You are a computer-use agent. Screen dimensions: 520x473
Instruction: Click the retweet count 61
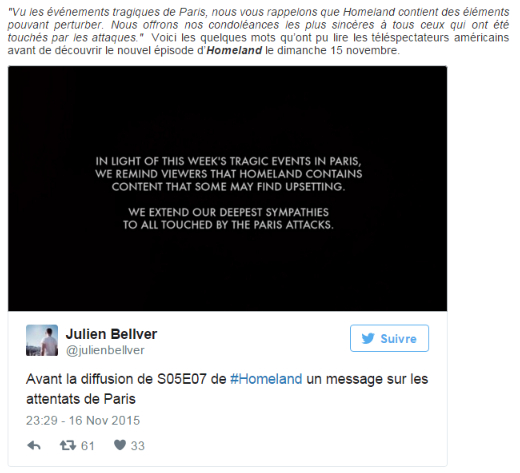pyautogui.click(x=88, y=446)
